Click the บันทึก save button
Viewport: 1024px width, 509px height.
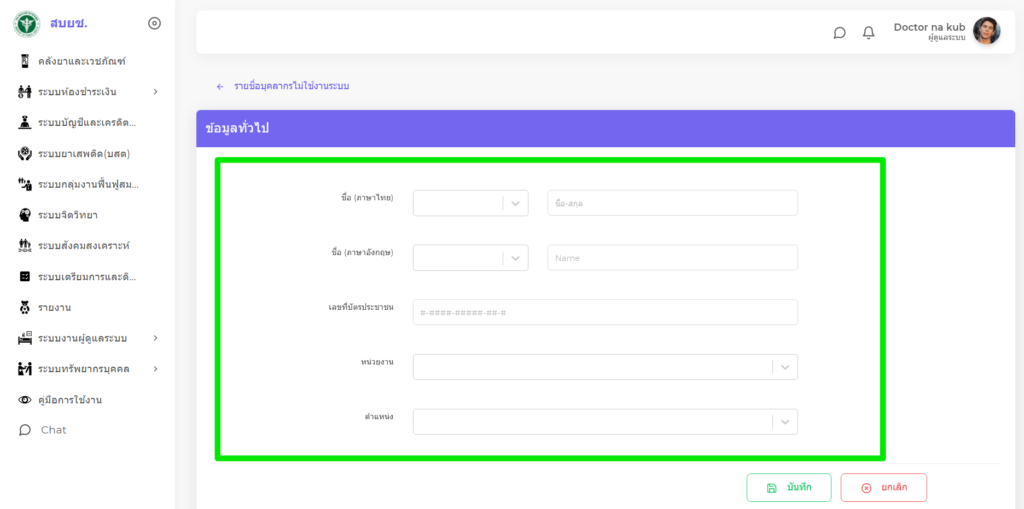click(x=788, y=487)
